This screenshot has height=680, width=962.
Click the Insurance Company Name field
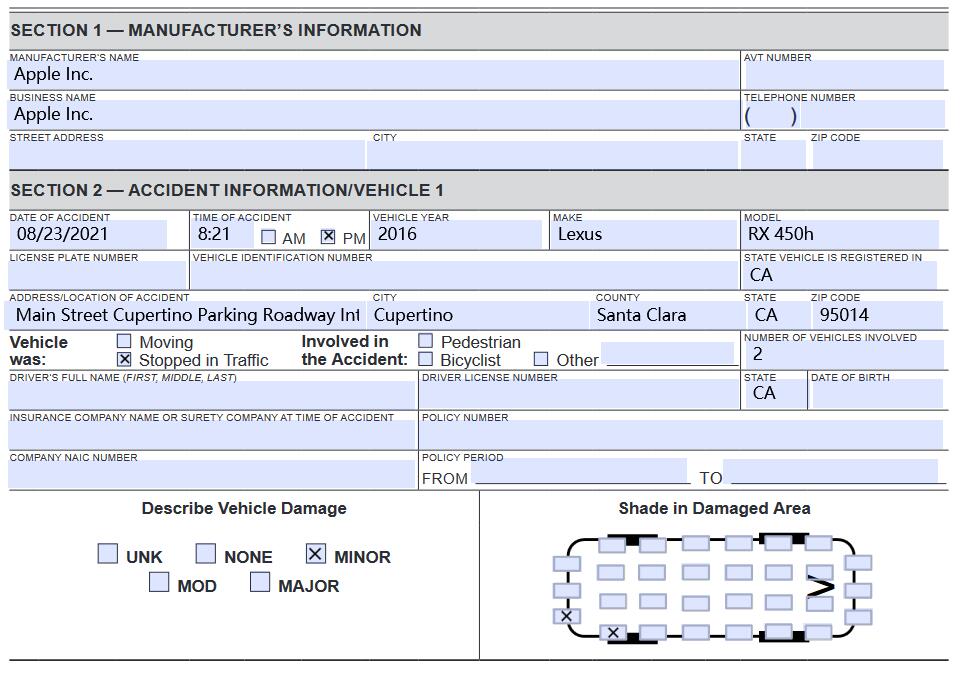click(212, 435)
